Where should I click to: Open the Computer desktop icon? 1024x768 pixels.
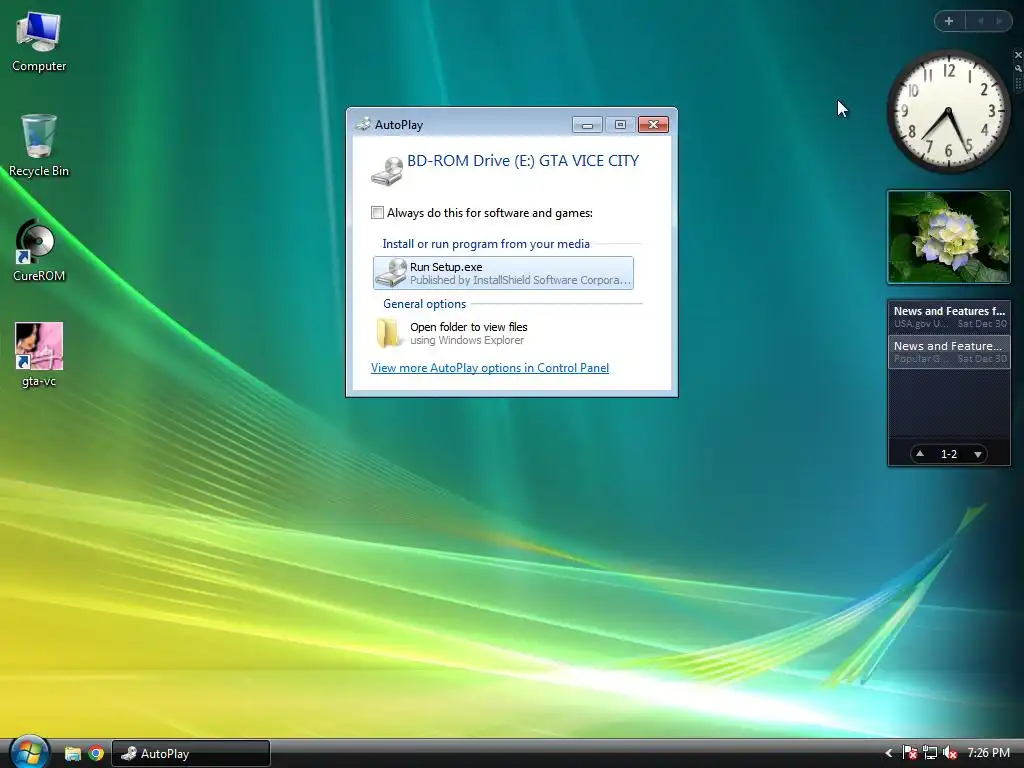[x=39, y=40]
